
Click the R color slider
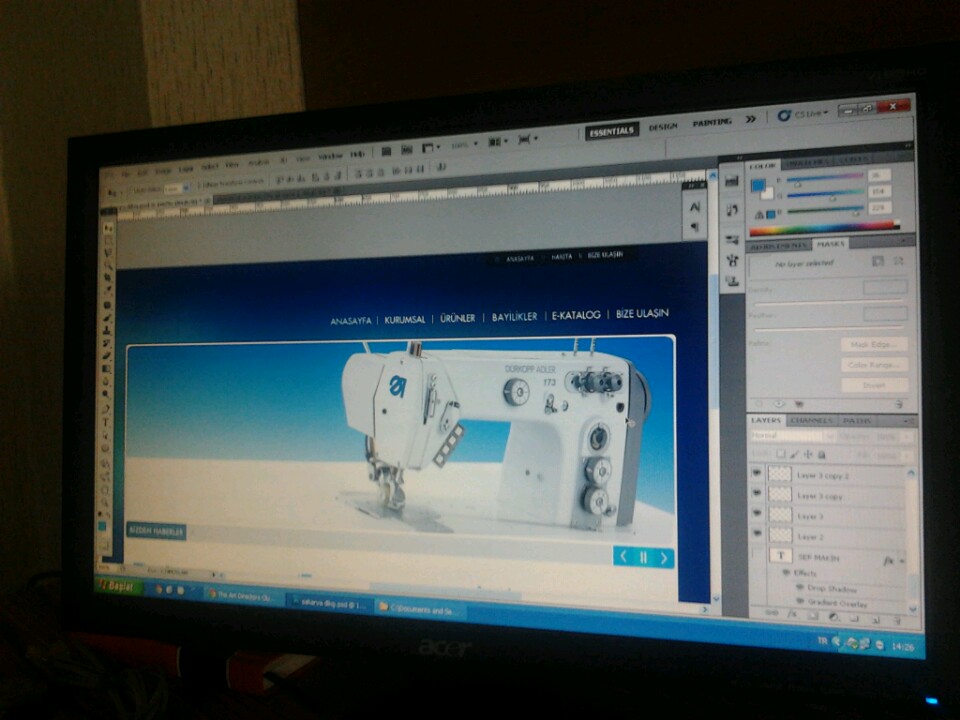pos(825,179)
